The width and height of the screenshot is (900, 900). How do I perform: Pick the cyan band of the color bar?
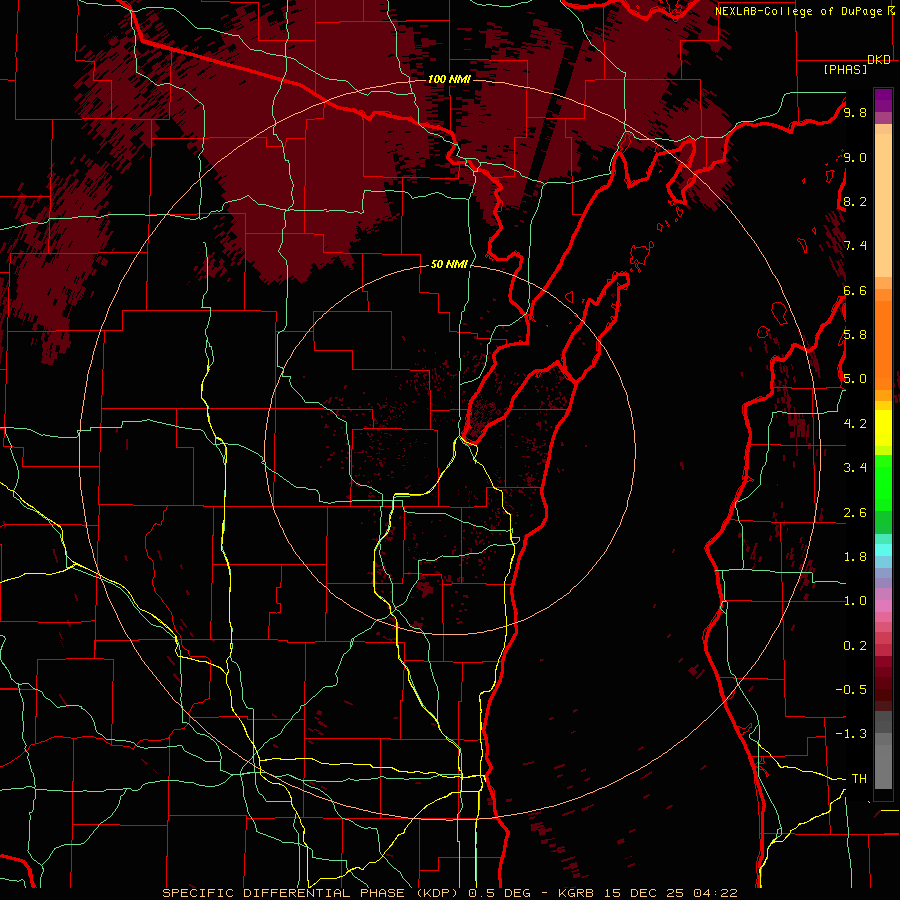(x=883, y=550)
